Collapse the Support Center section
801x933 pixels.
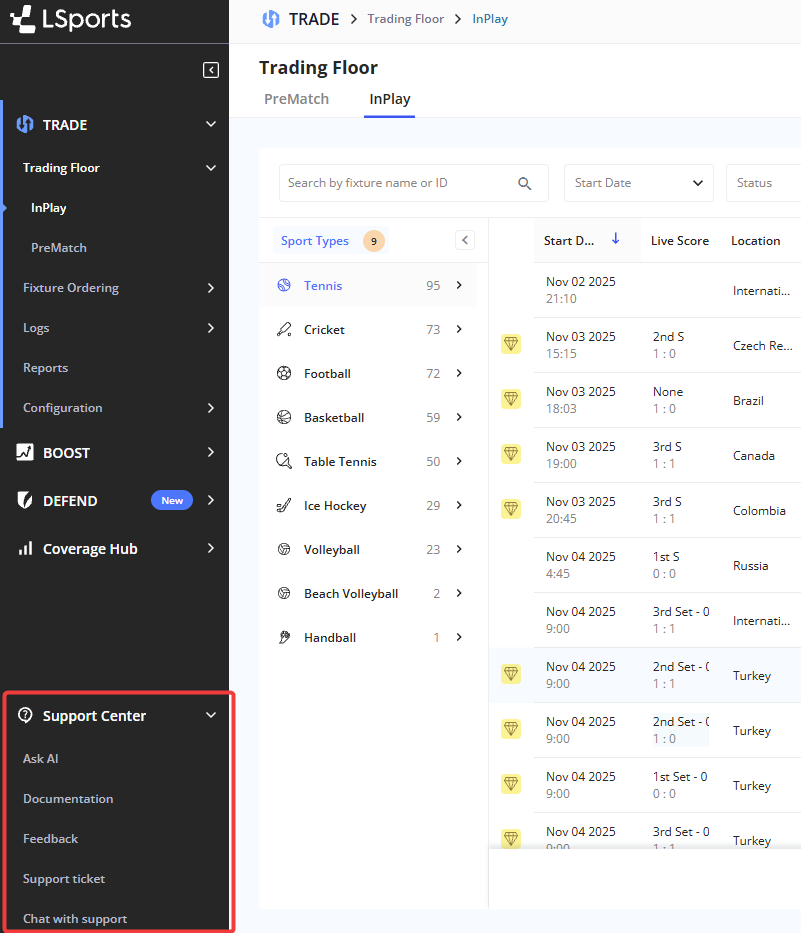(x=210, y=715)
